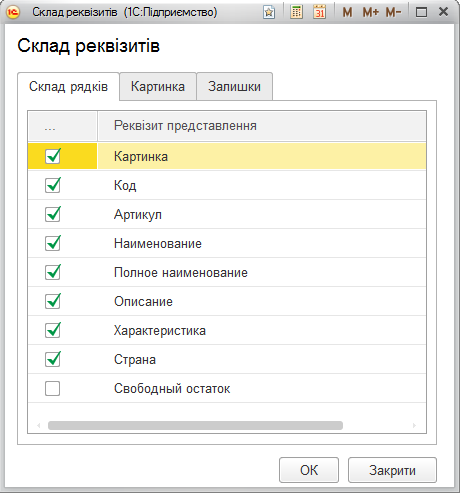This screenshot has height=493, width=460.
Task: Enable the Свободный остаток checkbox
Action: (53, 388)
